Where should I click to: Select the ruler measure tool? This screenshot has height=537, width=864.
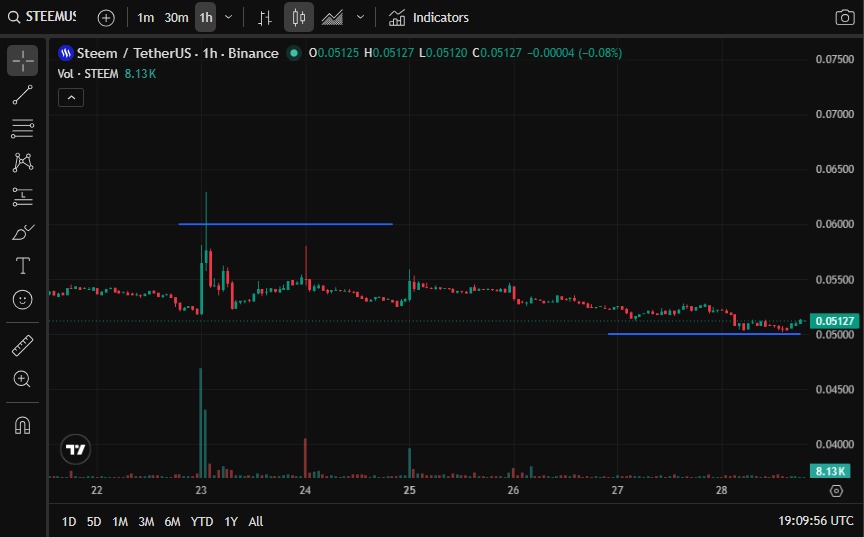click(x=23, y=346)
